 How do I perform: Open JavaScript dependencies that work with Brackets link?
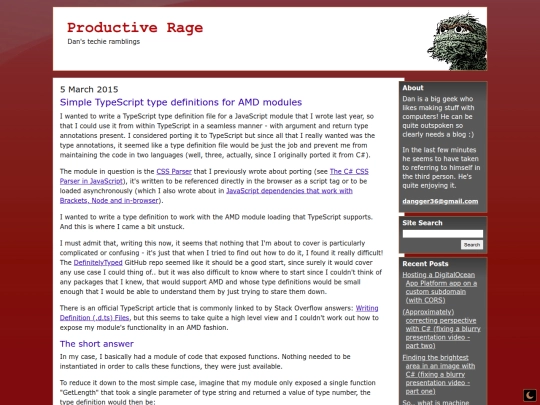206,196
